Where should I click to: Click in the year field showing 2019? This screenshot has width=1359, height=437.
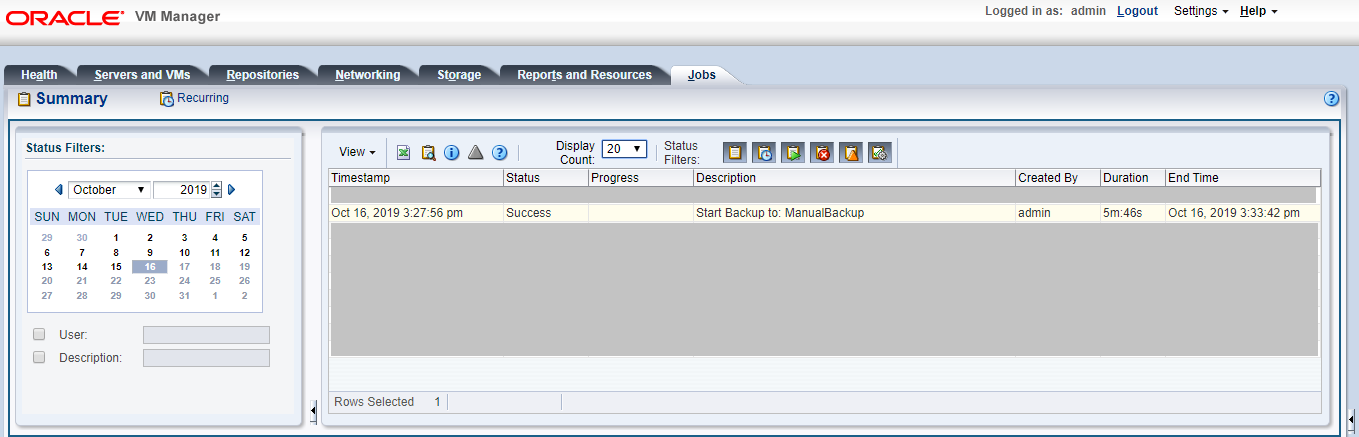(181, 189)
